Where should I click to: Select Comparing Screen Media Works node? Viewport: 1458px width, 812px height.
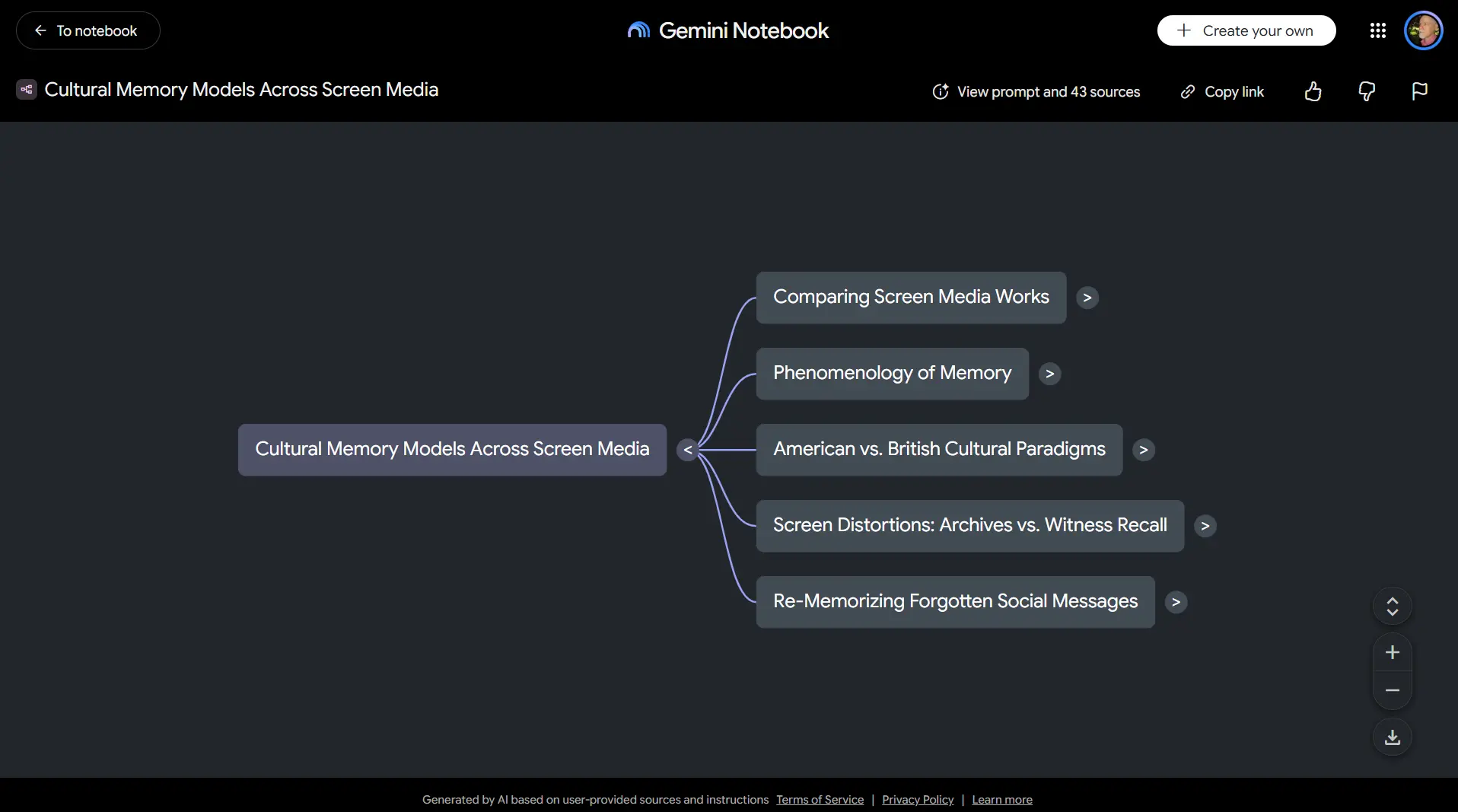click(x=911, y=298)
